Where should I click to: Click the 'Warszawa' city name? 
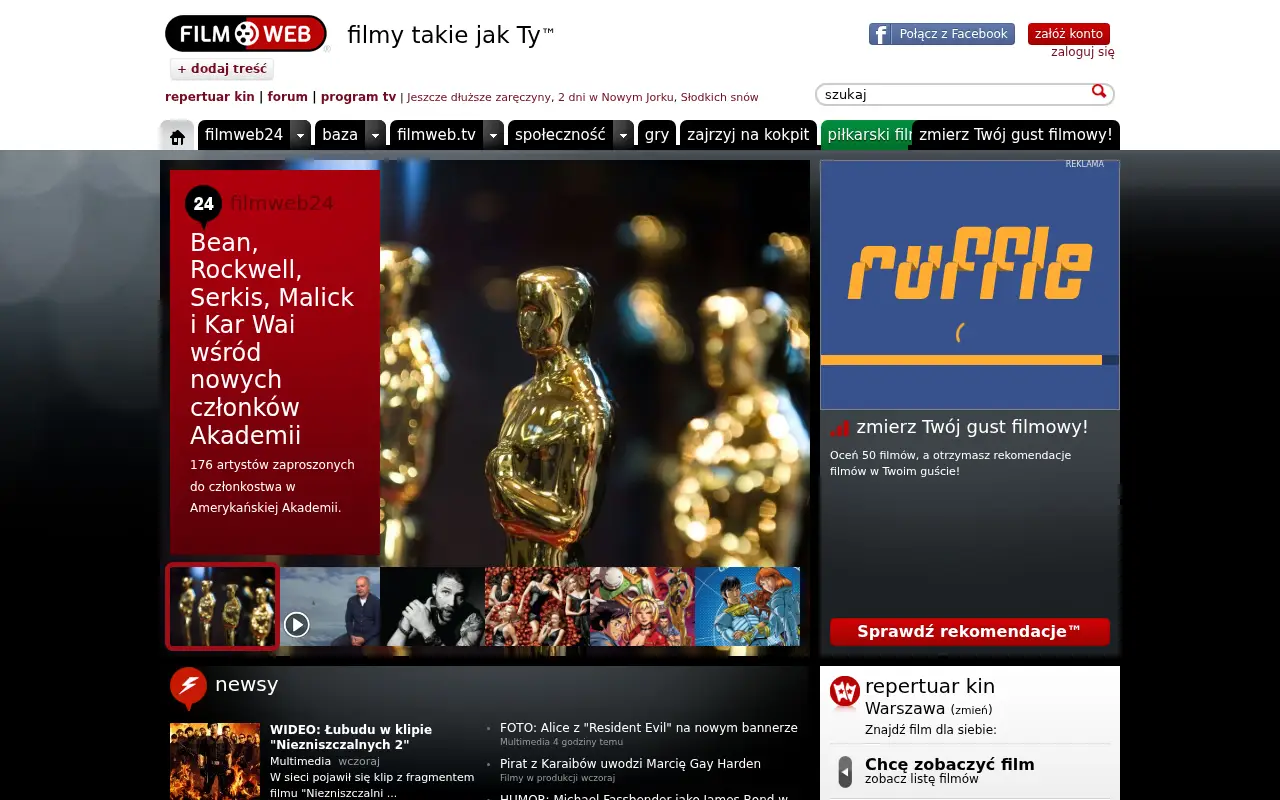point(905,708)
